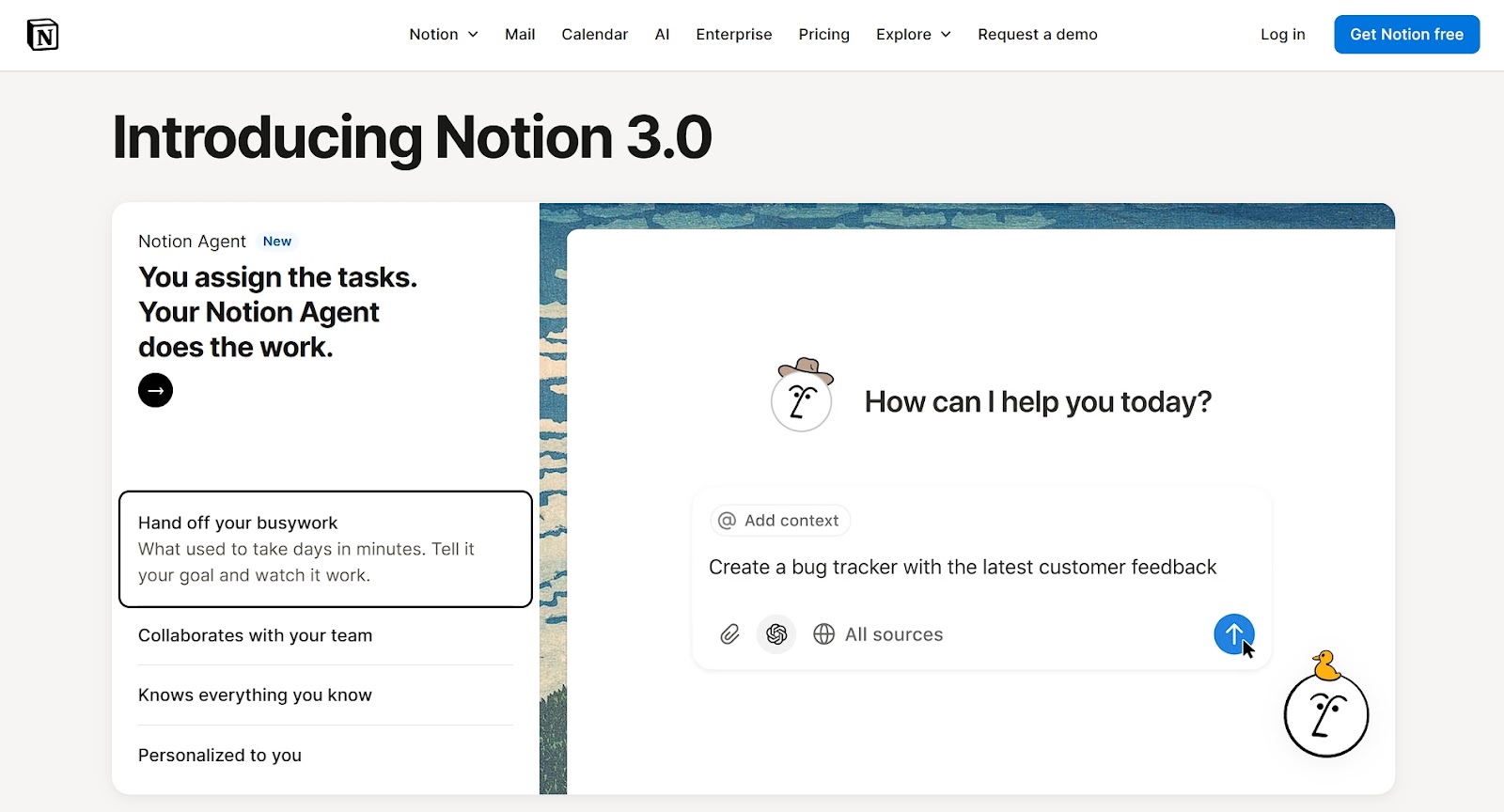Viewport: 1504px width, 812px height.
Task: Open the Enterprise page
Action: coord(734,35)
